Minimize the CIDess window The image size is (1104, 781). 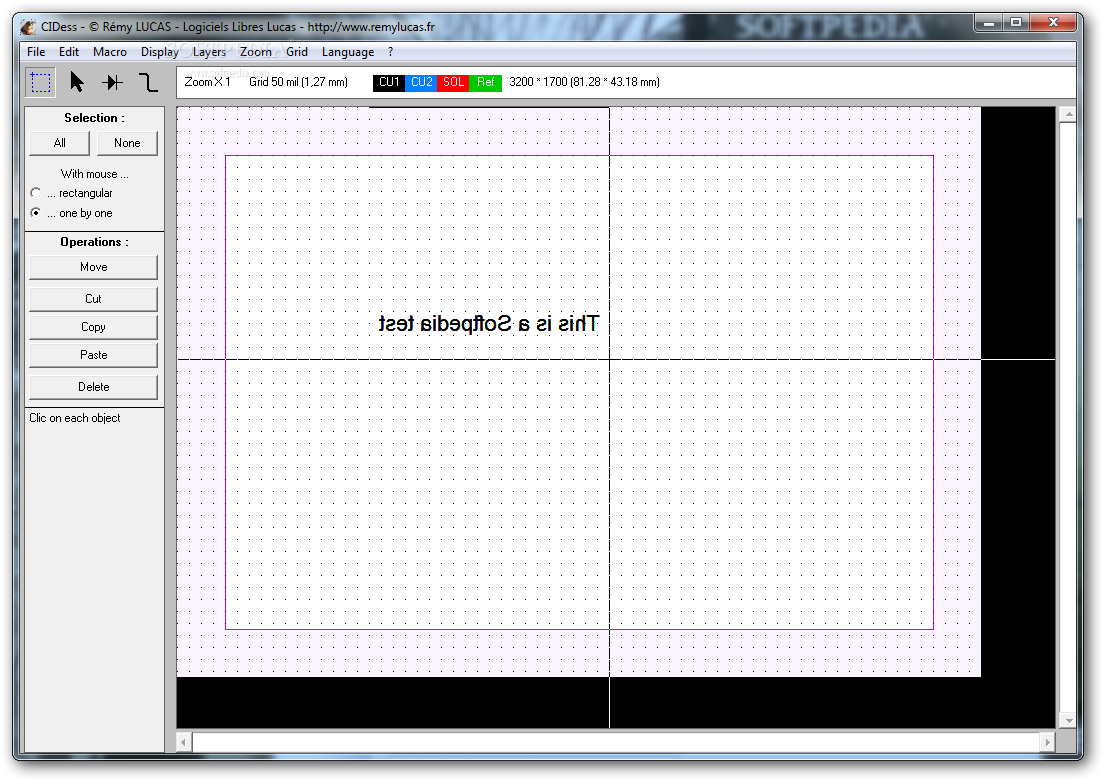pyautogui.click(x=989, y=23)
